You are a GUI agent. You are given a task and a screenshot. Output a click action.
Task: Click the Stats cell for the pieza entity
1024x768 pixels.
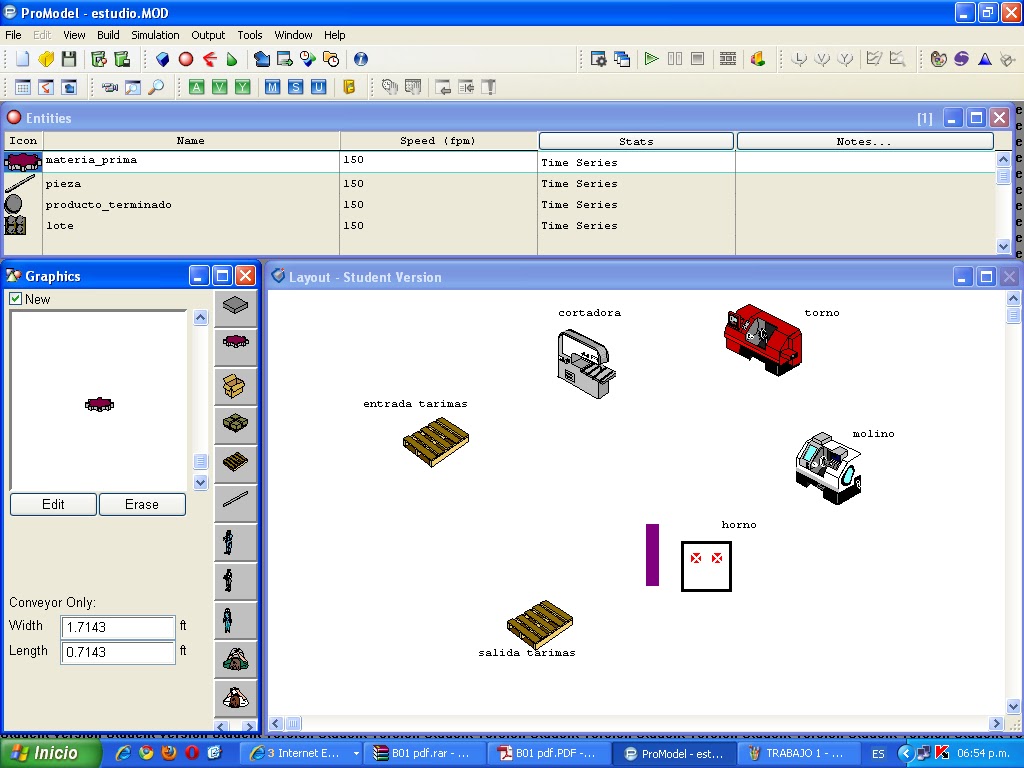click(x=635, y=183)
